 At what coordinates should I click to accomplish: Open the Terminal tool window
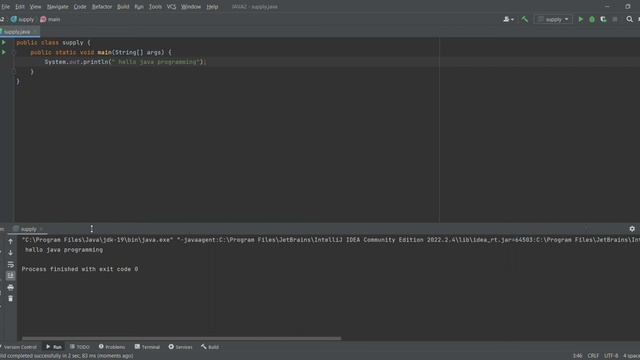pos(147,347)
